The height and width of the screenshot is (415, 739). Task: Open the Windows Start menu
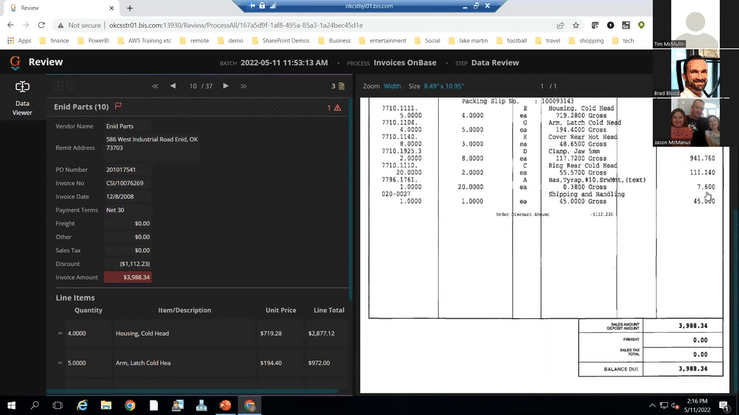(10, 405)
